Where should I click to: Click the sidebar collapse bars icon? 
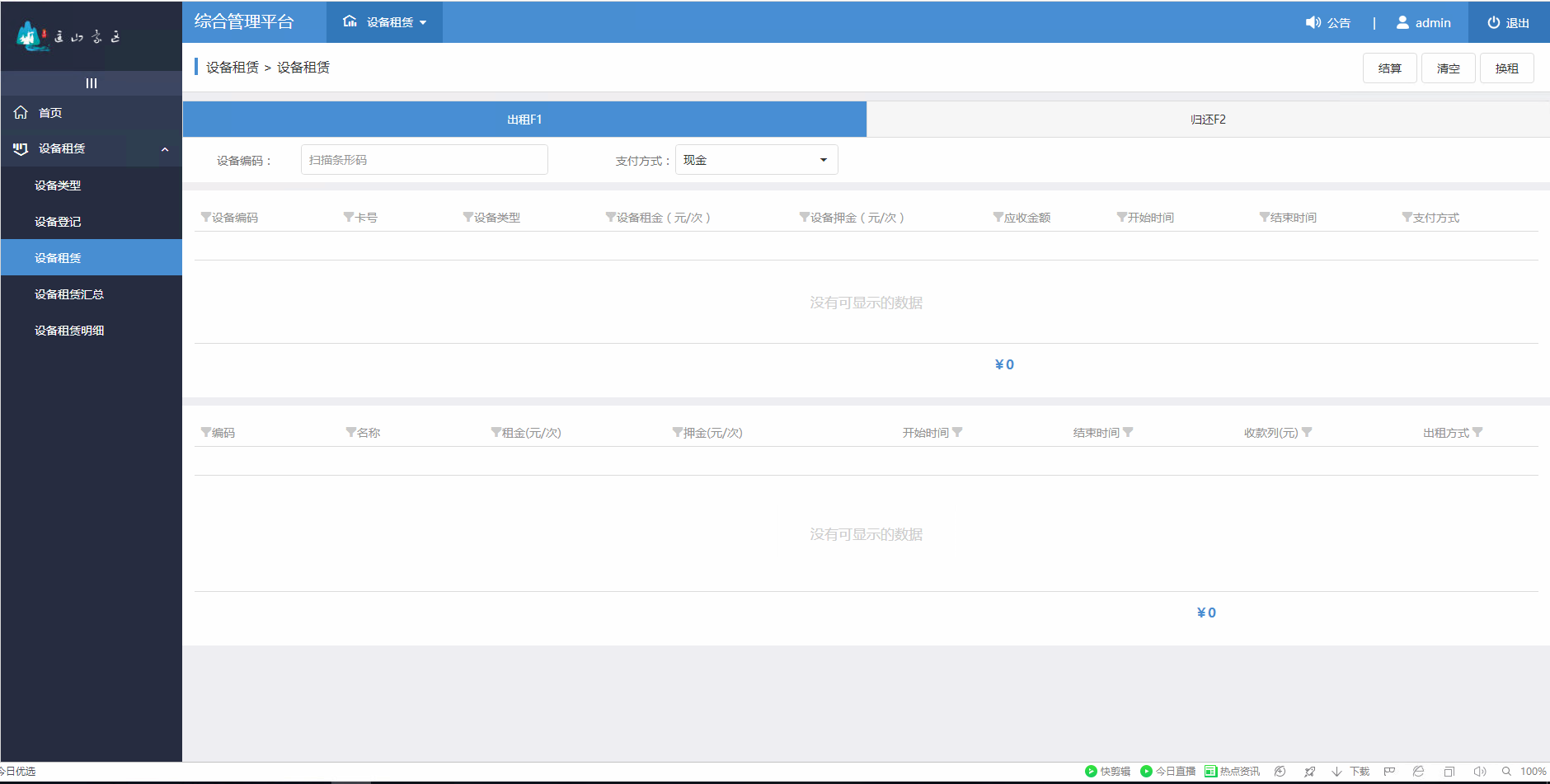click(91, 83)
